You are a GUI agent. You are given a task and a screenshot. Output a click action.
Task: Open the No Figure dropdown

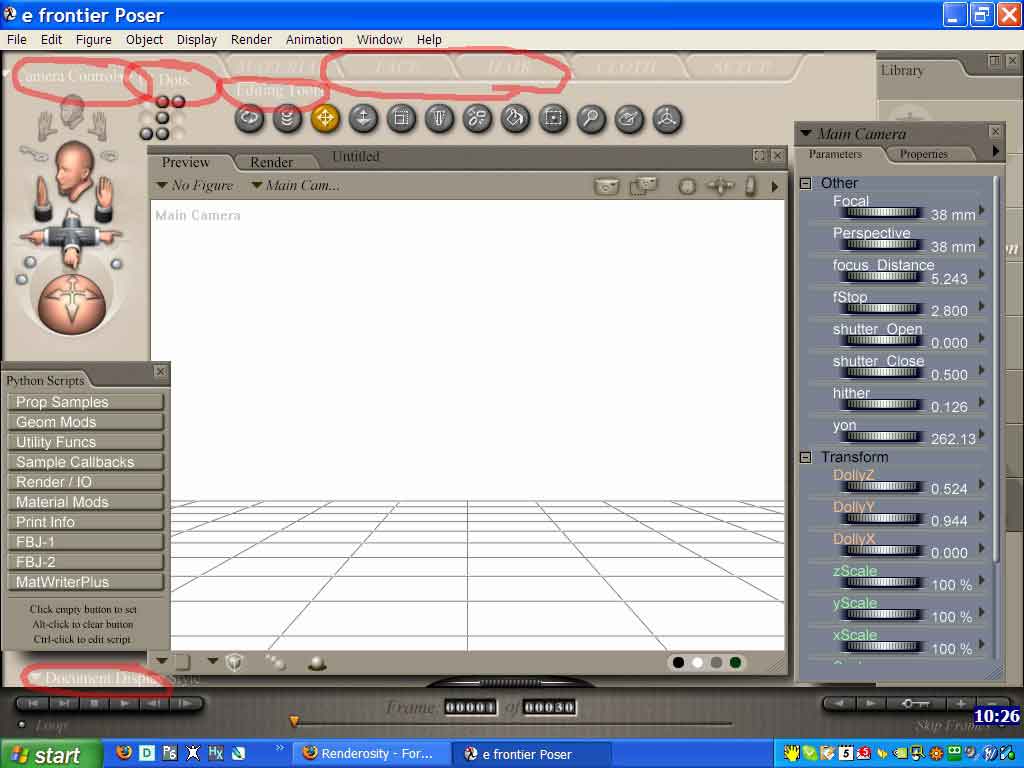coord(195,185)
